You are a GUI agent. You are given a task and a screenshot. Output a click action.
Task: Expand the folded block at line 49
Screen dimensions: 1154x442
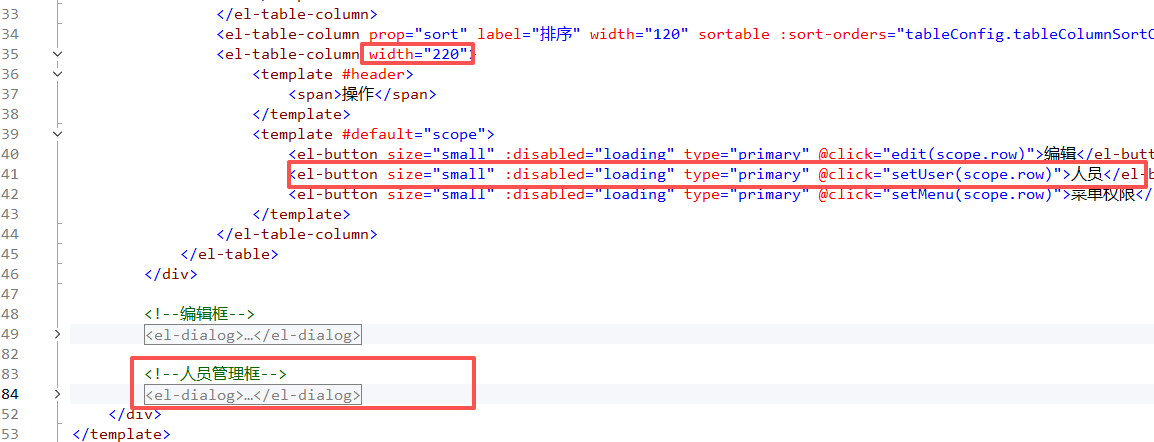(57, 334)
